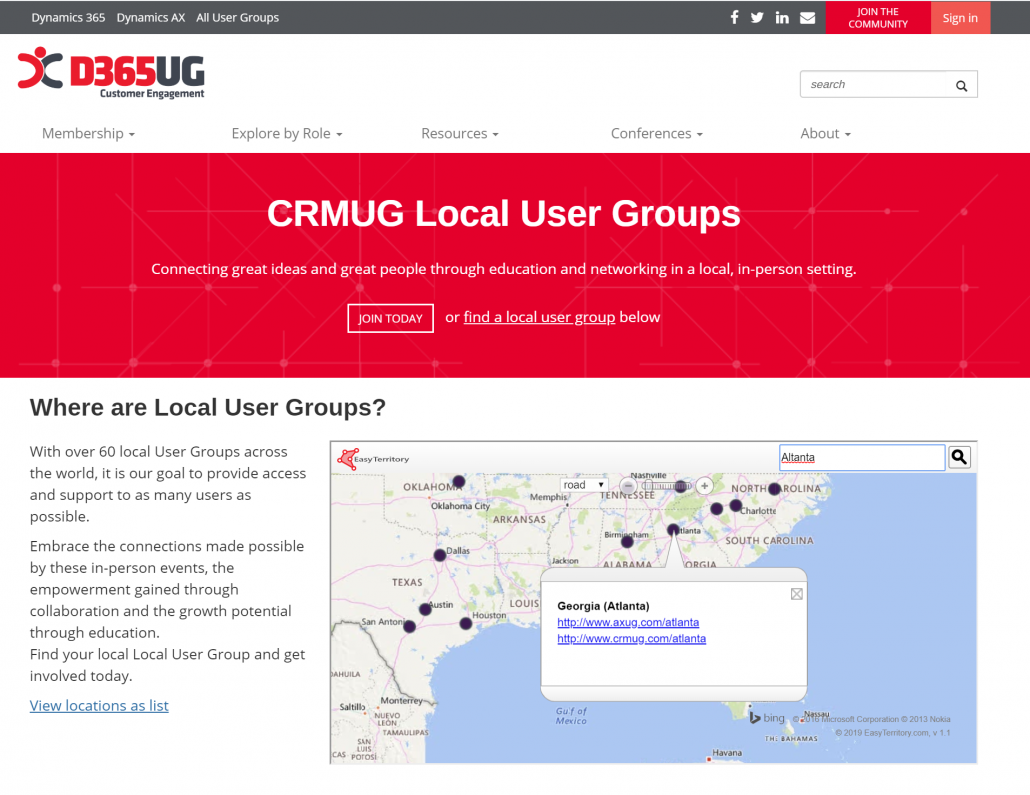The height and width of the screenshot is (795, 1030).
Task: Open All User Groups top link
Action: [x=237, y=18]
